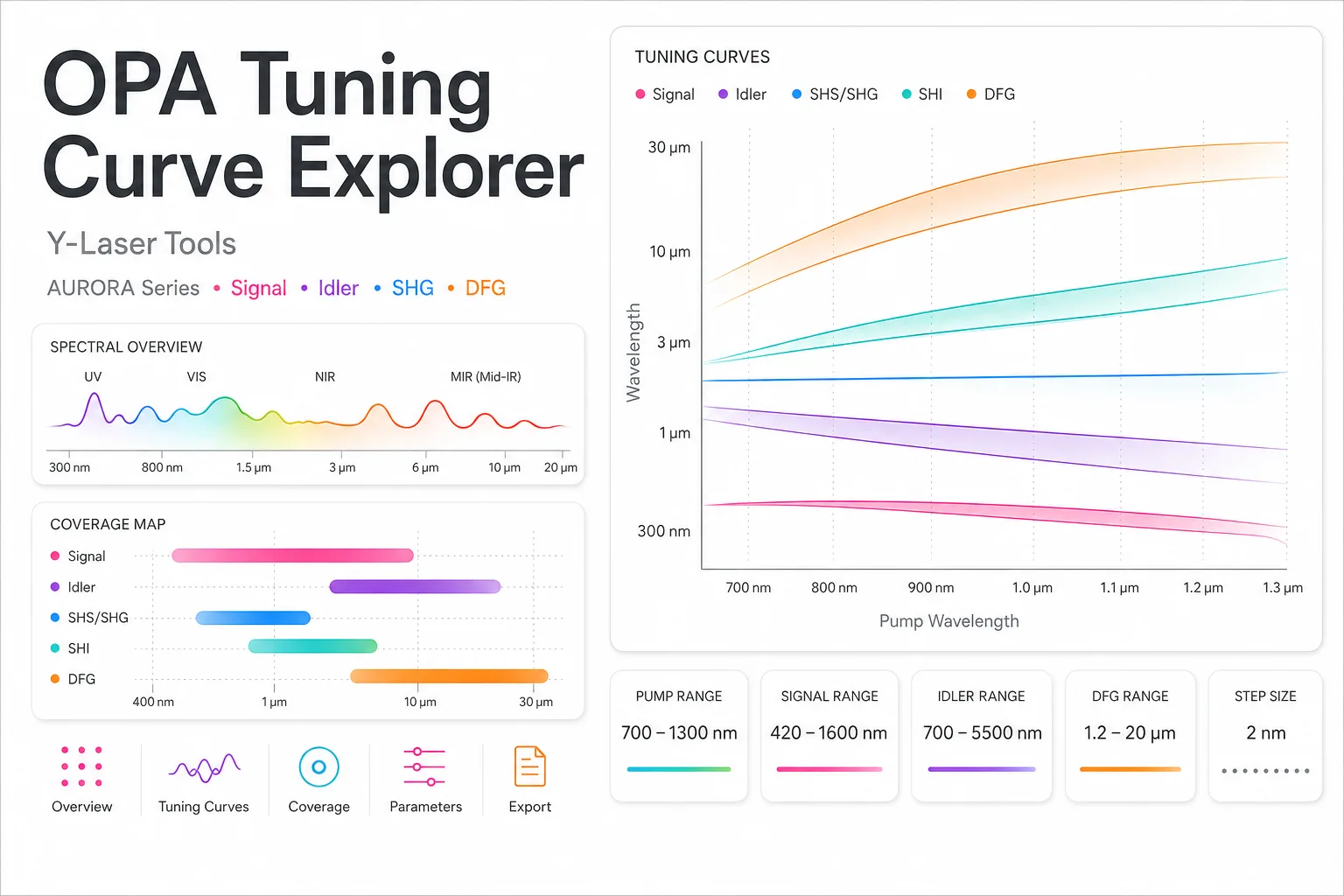Switch to the Coverage tab label
This screenshot has height=896, width=1344.
(318, 807)
